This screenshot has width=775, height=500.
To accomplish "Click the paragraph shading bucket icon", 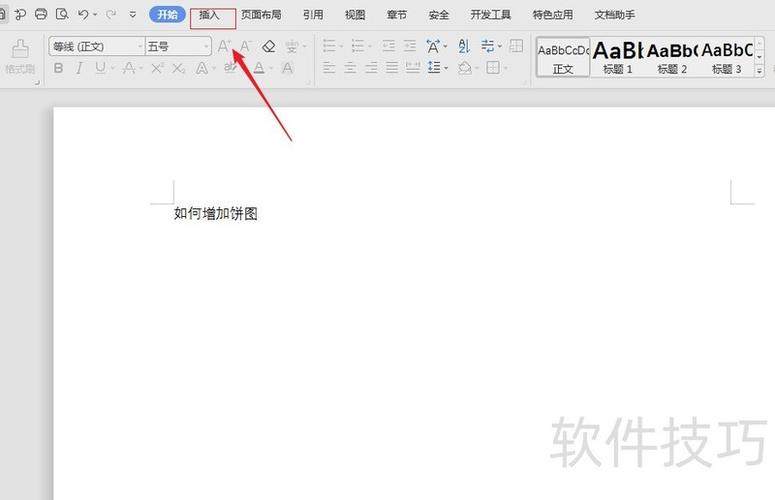I will click(x=465, y=68).
